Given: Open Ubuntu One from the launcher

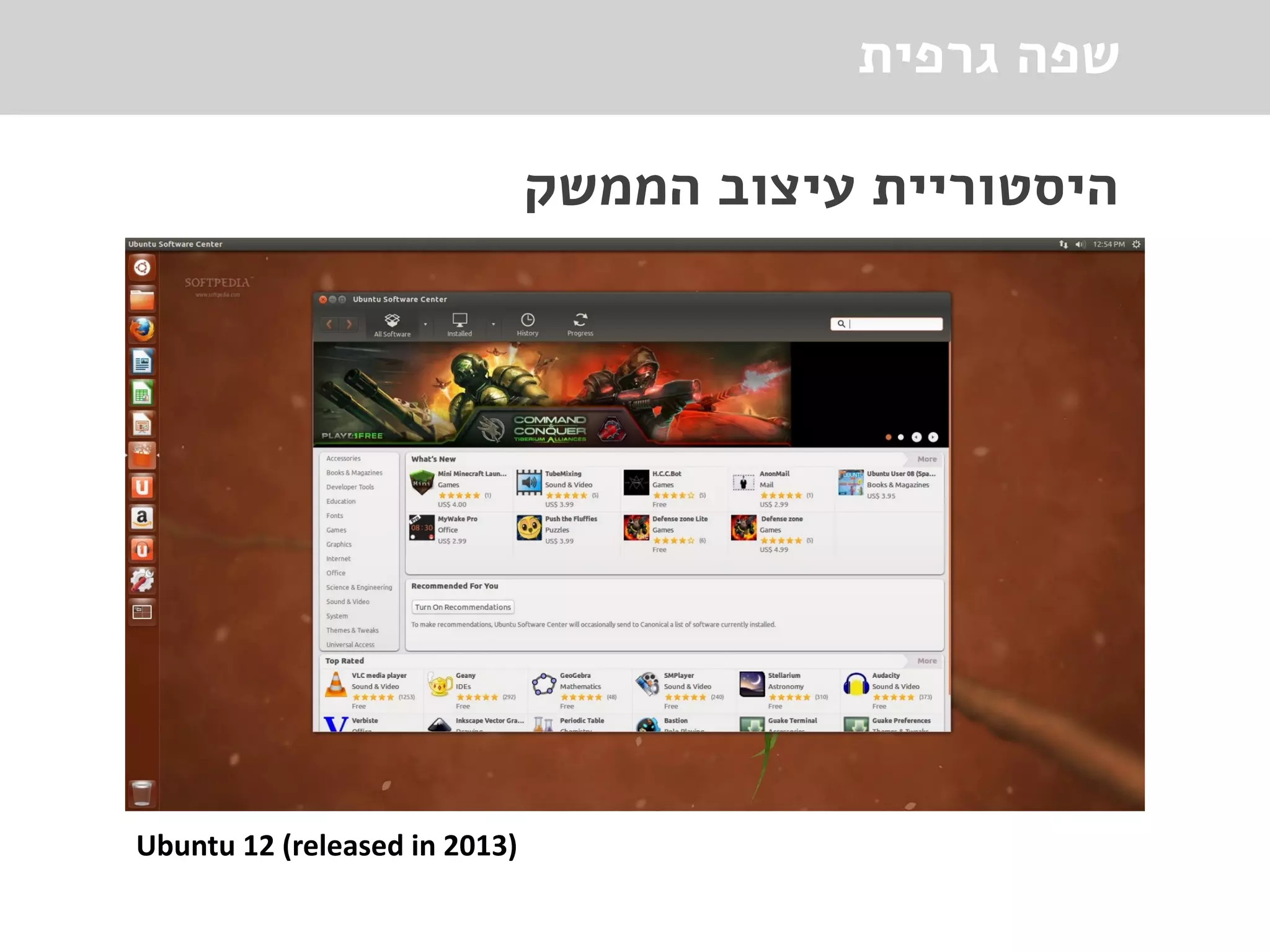Looking at the screenshot, I should point(142,487).
